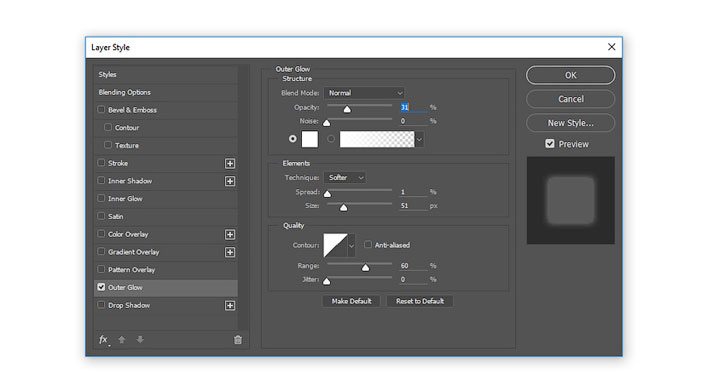This screenshot has height=381, width=725.
Task: Click the Contour curve thumbnail
Action: tap(335, 246)
